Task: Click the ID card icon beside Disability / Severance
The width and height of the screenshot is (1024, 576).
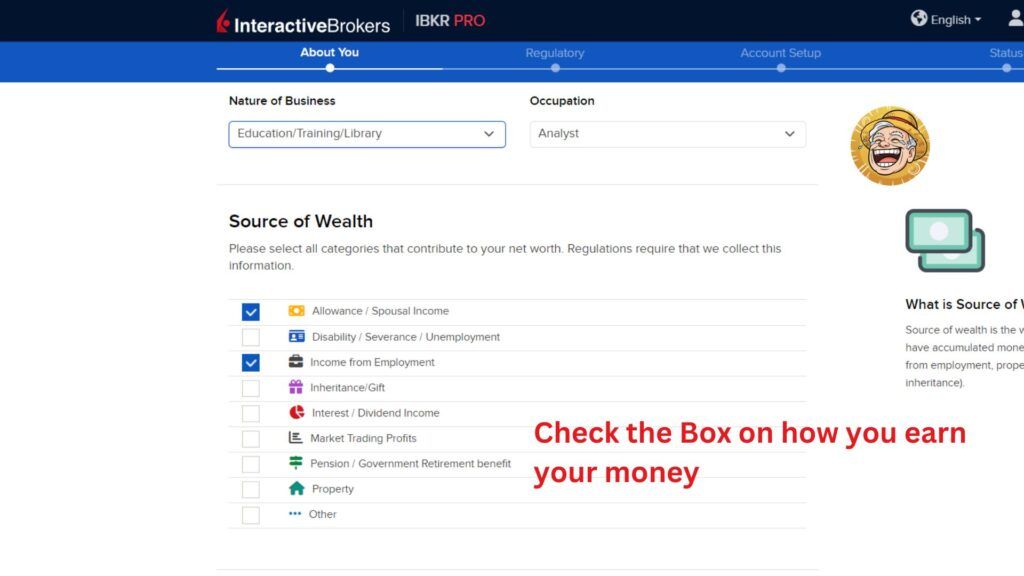Action: click(296, 337)
